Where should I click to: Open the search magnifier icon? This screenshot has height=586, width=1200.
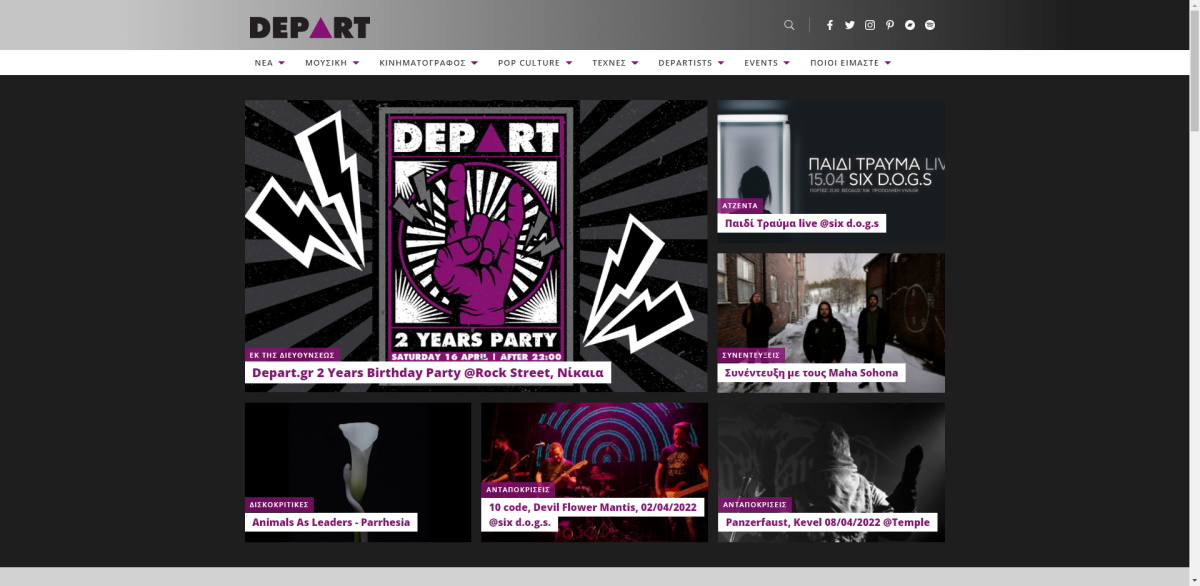[789, 25]
